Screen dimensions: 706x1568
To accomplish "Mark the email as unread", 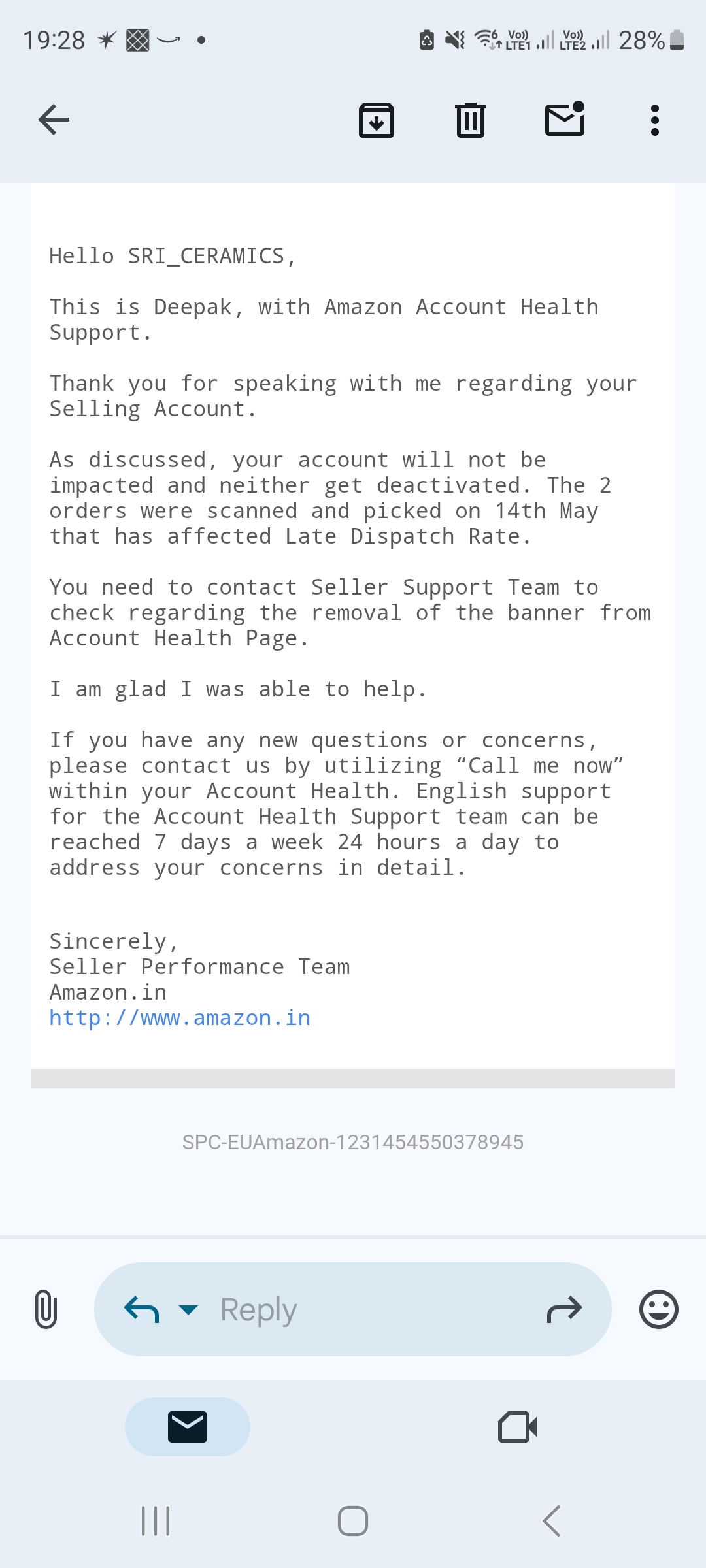I will 565,119.
